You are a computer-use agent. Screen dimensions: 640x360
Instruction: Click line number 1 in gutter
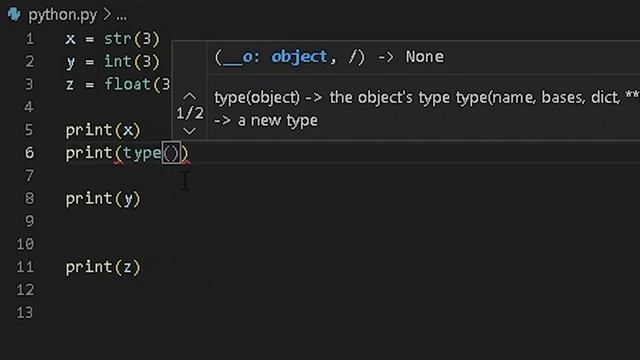[29, 39]
